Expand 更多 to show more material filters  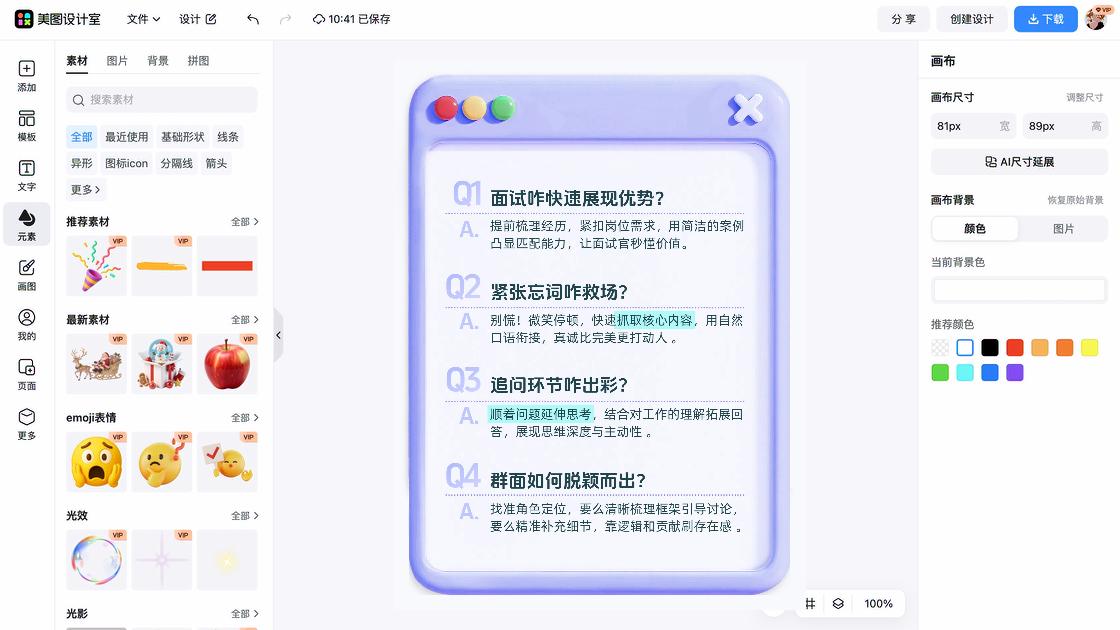pos(84,189)
